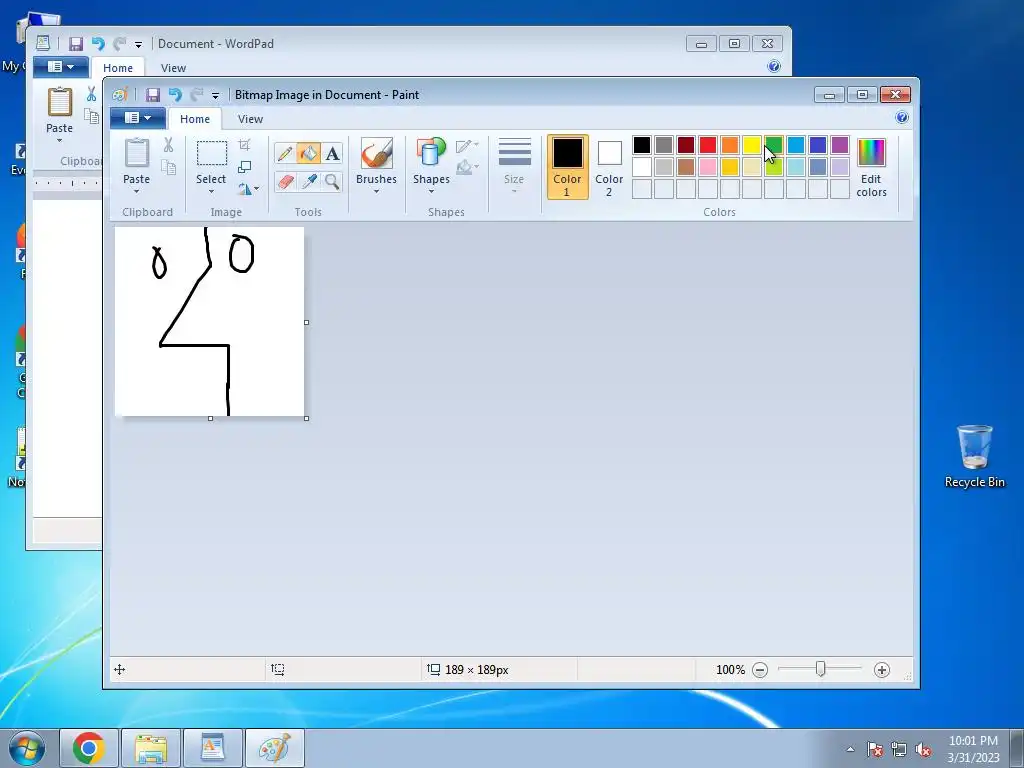Open Windows Explorer from the taskbar
The width and height of the screenshot is (1024, 768).
pyautogui.click(x=151, y=748)
